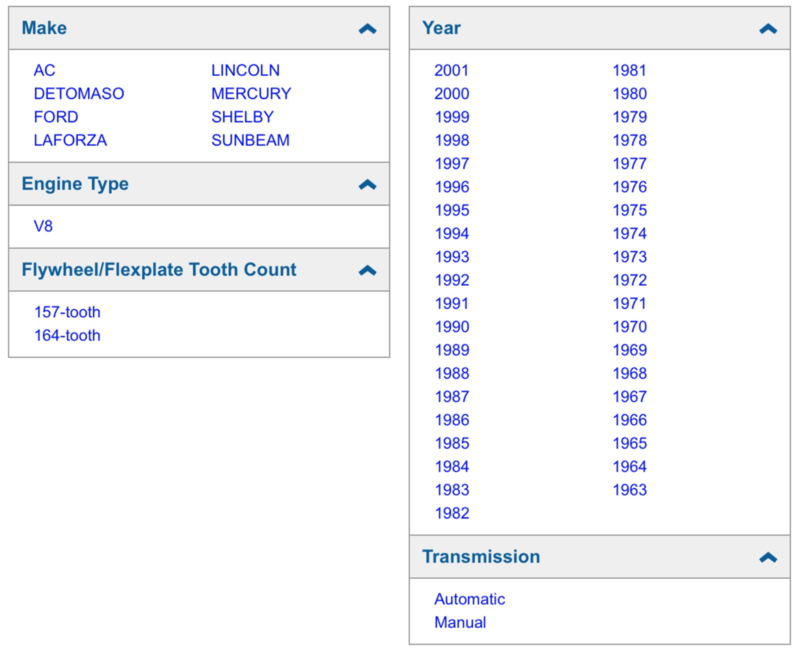800x650 pixels.
Task: Select MERCURY make filter
Action: (x=251, y=94)
